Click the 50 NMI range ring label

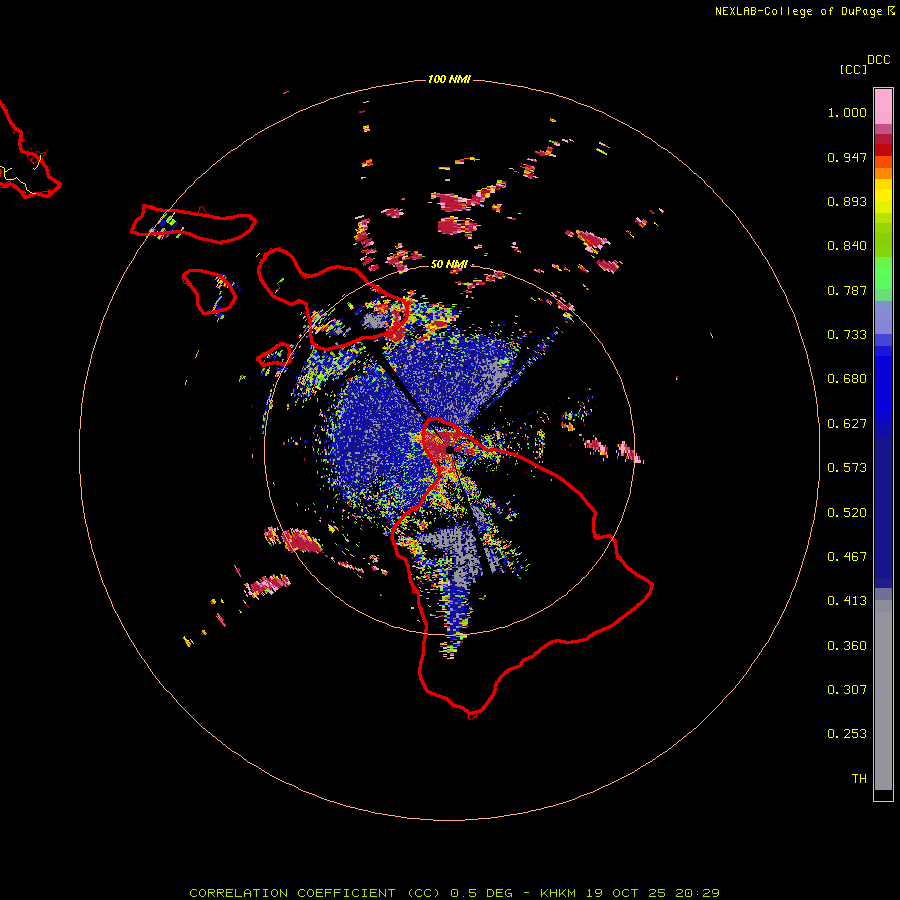point(449,264)
